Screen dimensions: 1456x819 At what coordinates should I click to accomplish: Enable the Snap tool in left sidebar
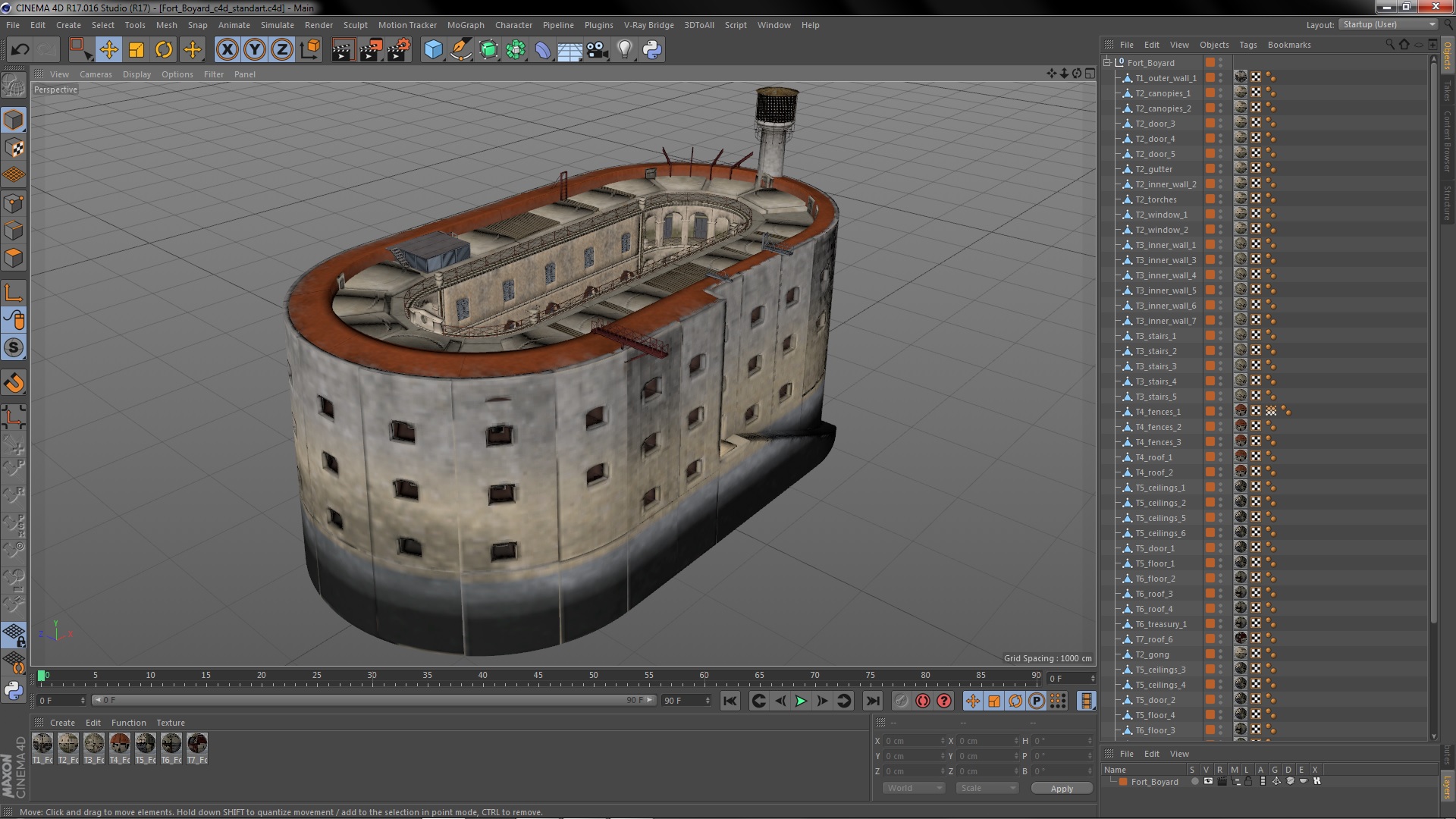coord(14,384)
